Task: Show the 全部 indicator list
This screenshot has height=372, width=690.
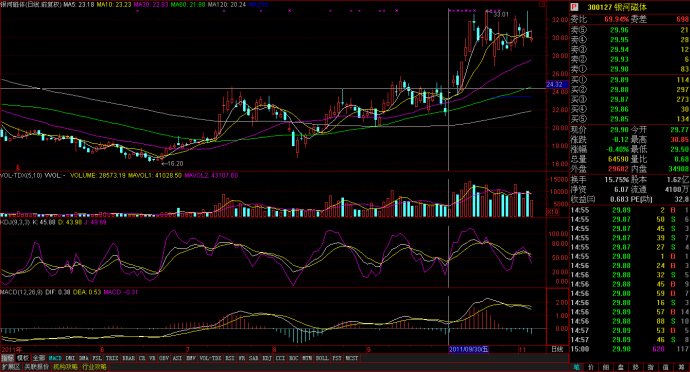Action: click(39, 358)
